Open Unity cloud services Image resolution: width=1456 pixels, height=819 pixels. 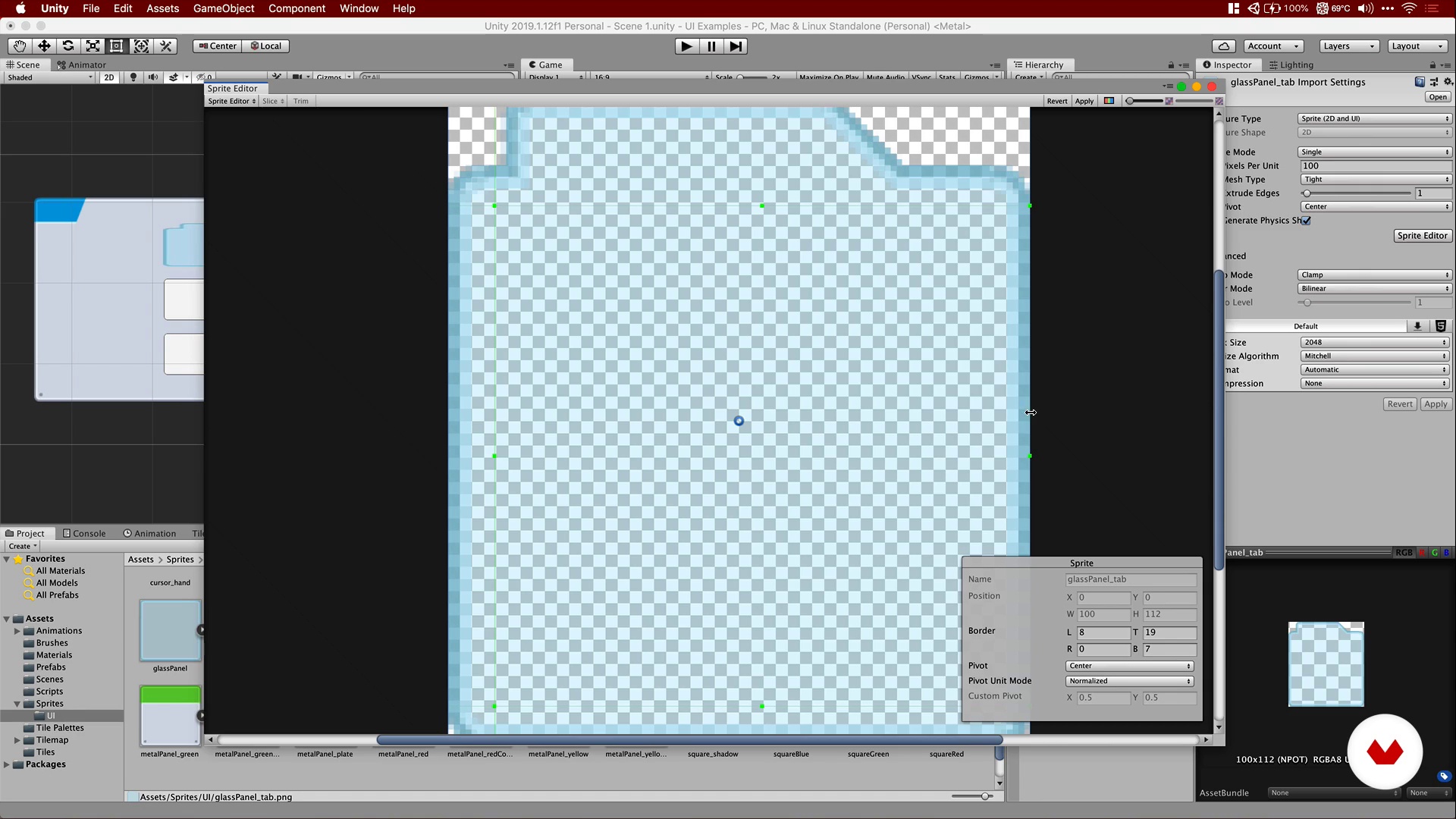(1224, 46)
